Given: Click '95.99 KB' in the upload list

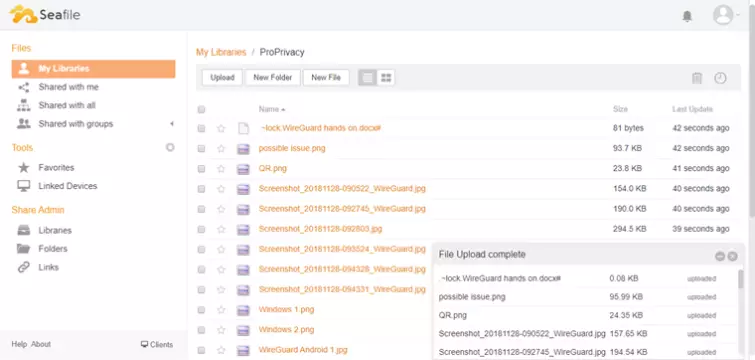Looking at the screenshot, I should [626, 297].
